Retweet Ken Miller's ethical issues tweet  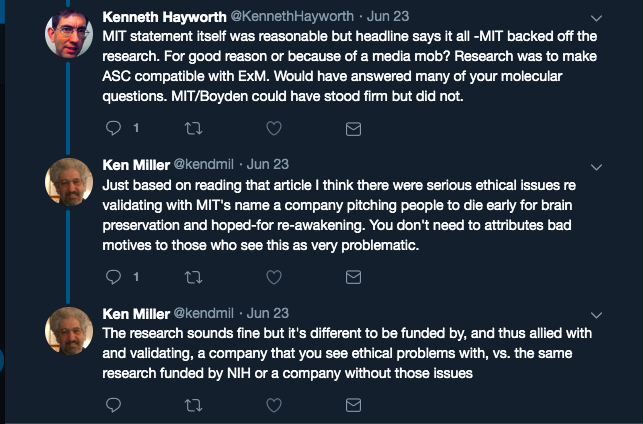click(x=193, y=278)
